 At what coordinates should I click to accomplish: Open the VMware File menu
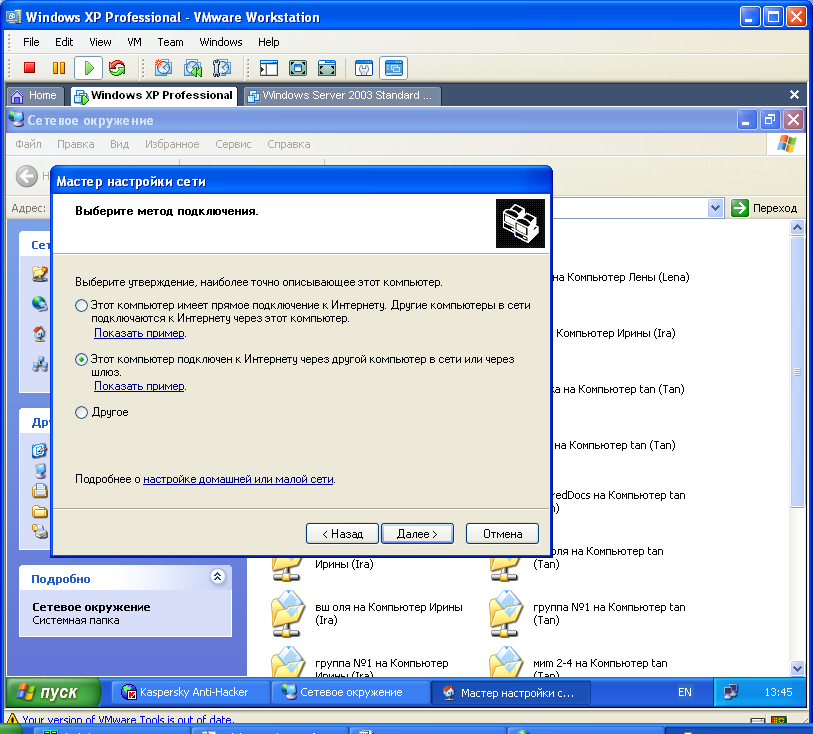(31, 42)
